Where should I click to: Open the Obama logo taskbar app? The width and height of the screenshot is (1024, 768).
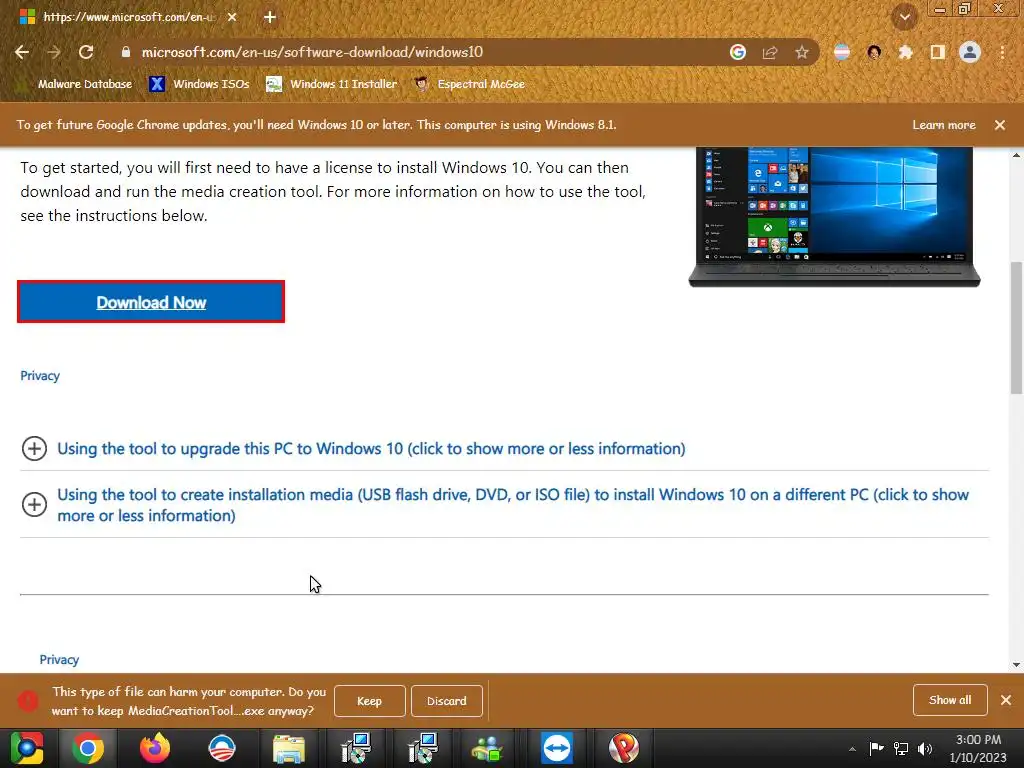222,748
